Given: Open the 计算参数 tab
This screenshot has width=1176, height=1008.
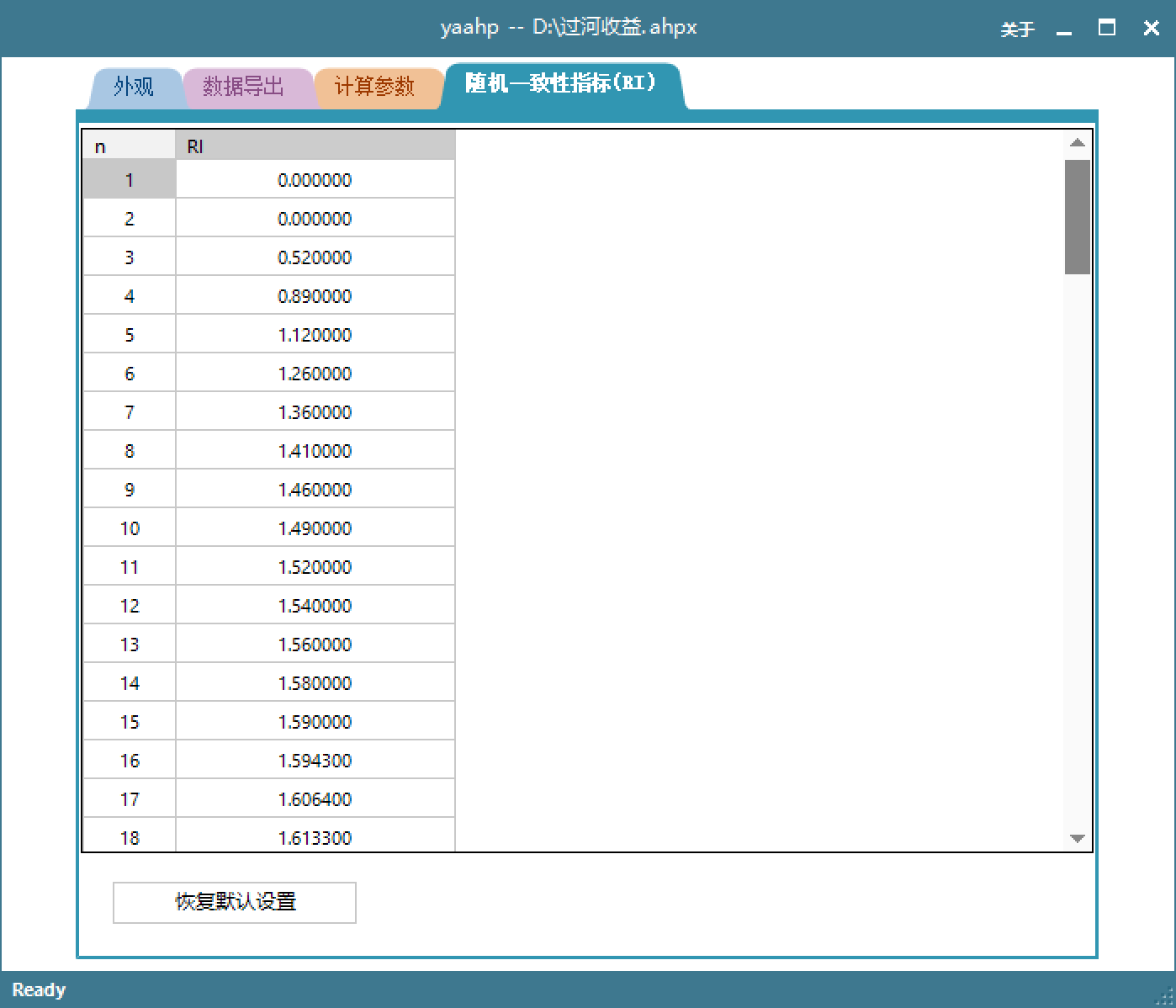Looking at the screenshot, I should tap(375, 87).
